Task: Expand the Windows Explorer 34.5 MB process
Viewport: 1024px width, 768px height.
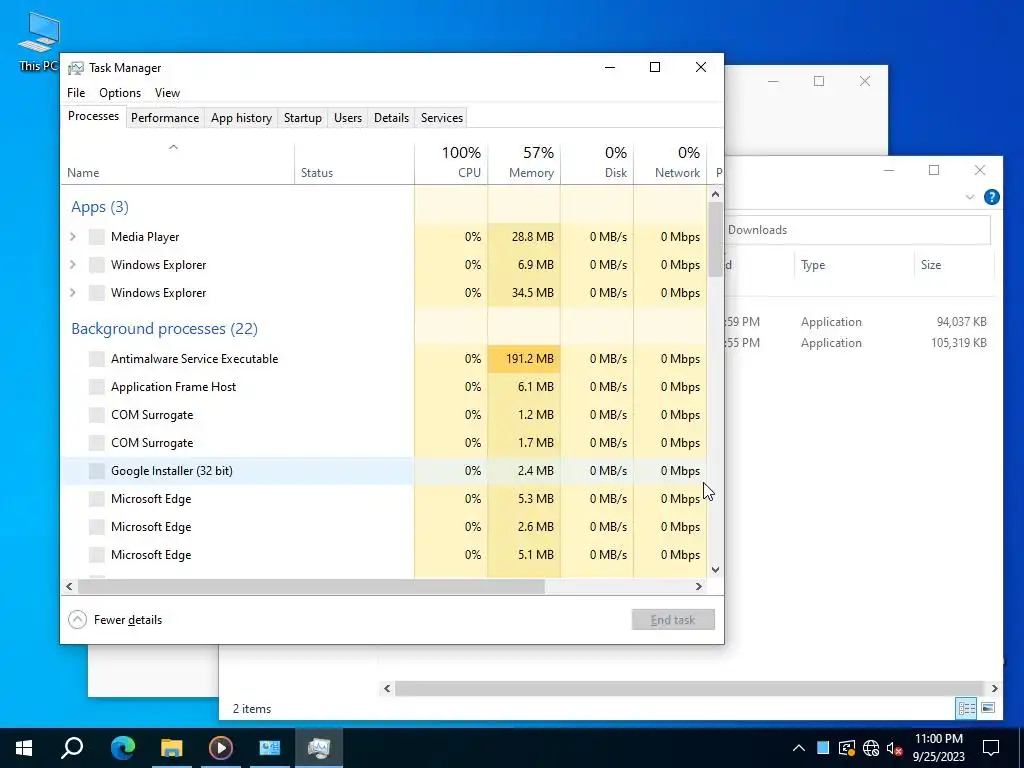Action: tap(73, 293)
